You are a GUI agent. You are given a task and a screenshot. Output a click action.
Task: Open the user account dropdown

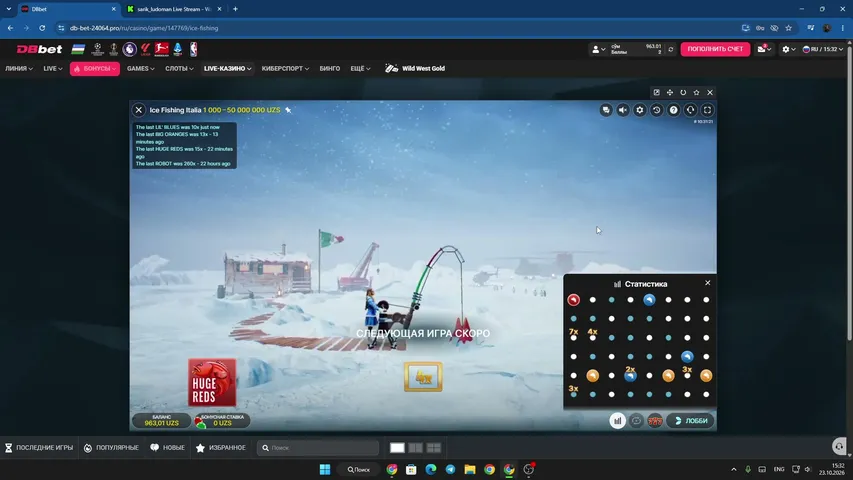[598, 49]
